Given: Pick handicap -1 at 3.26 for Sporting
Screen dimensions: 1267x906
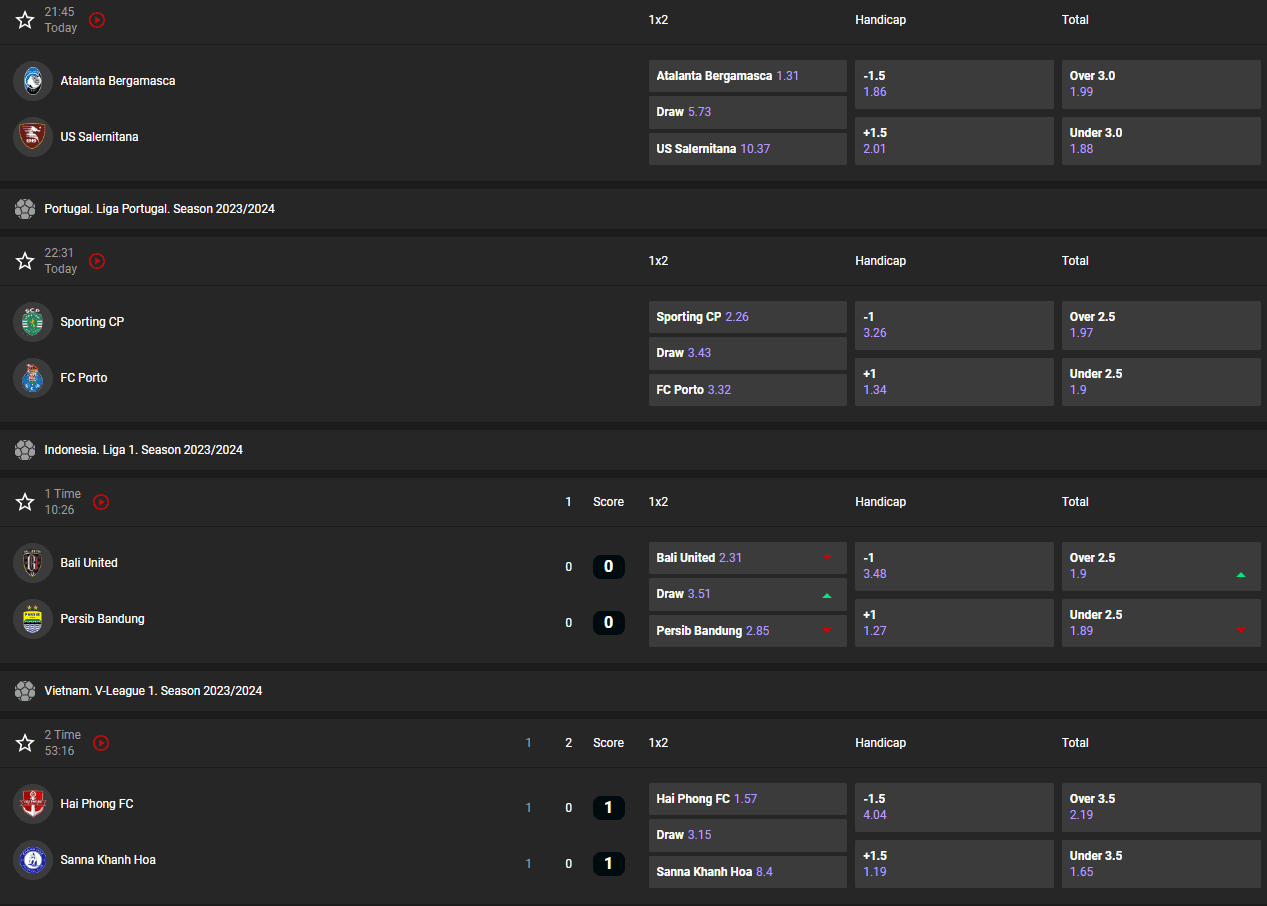Looking at the screenshot, I should (x=954, y=325).
